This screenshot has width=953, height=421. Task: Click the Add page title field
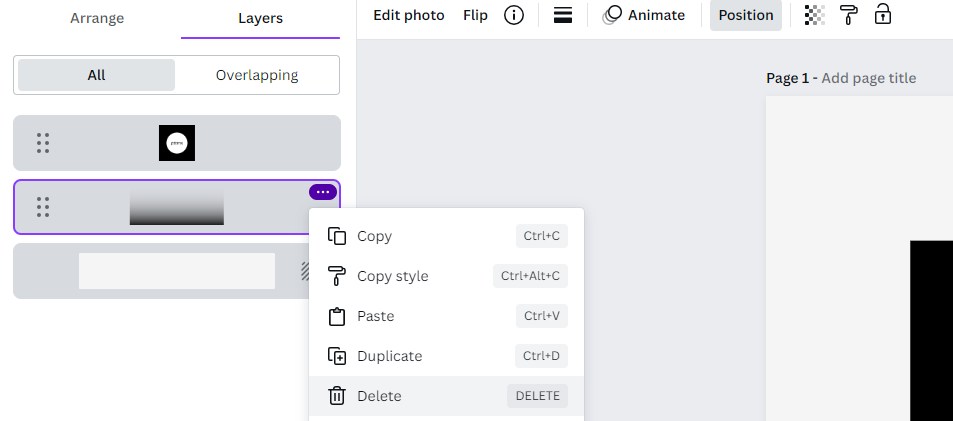pos(869,78)
